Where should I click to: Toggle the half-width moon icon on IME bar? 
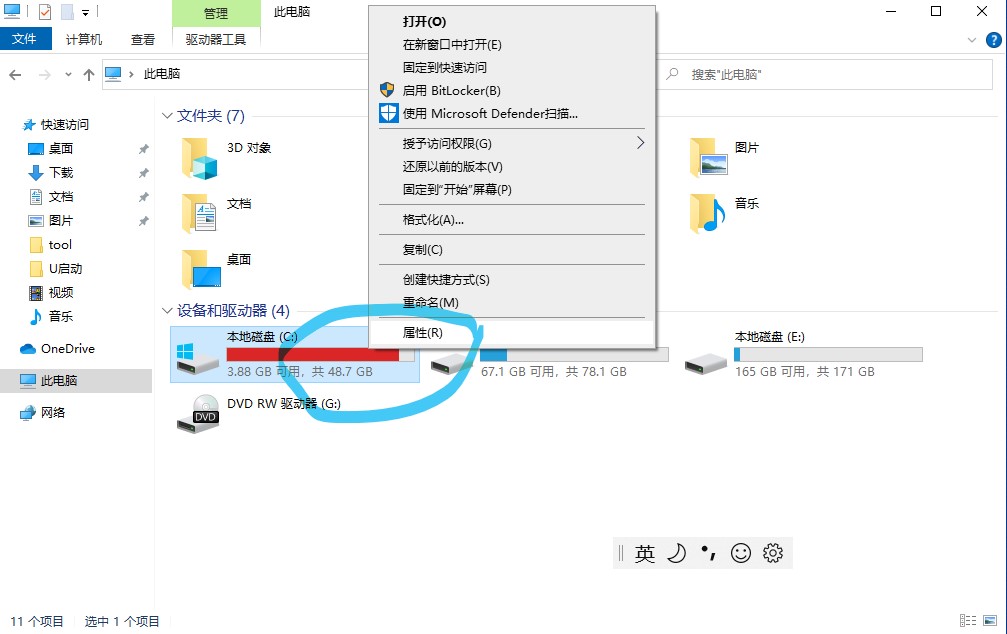(x=677, y=552)
